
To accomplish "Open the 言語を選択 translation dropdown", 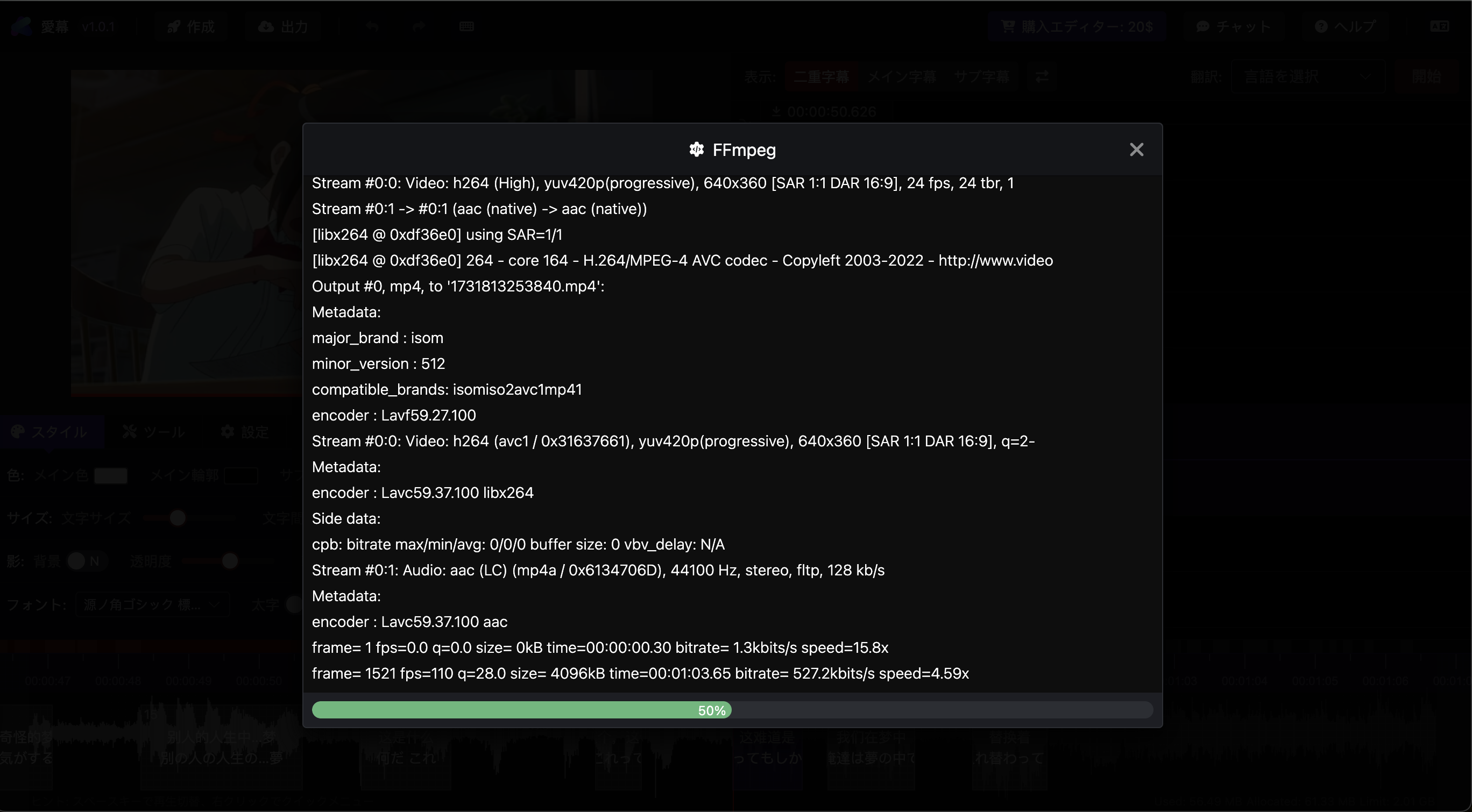I will (1308, 76).
